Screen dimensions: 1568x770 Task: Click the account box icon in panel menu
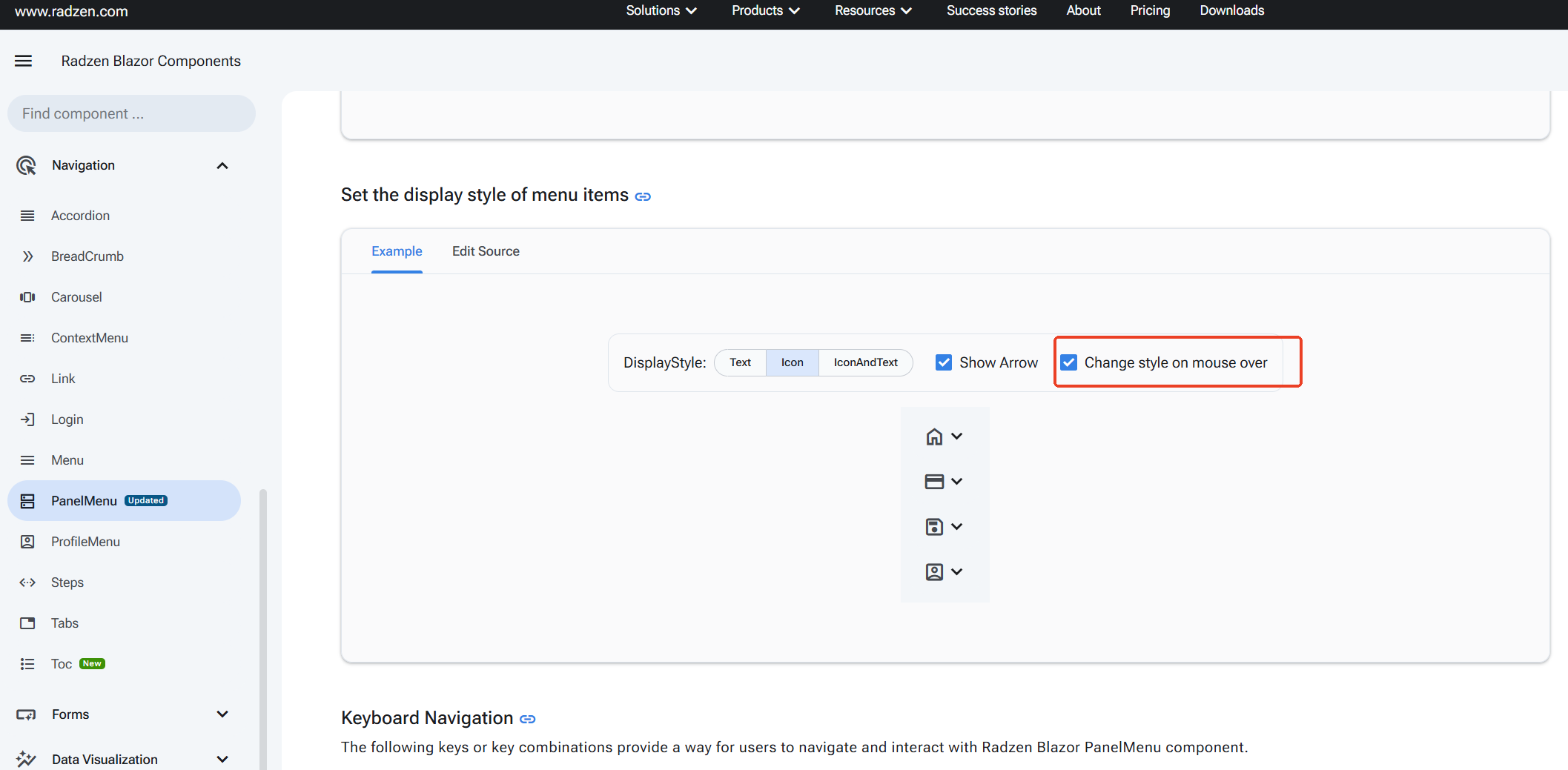933,572
